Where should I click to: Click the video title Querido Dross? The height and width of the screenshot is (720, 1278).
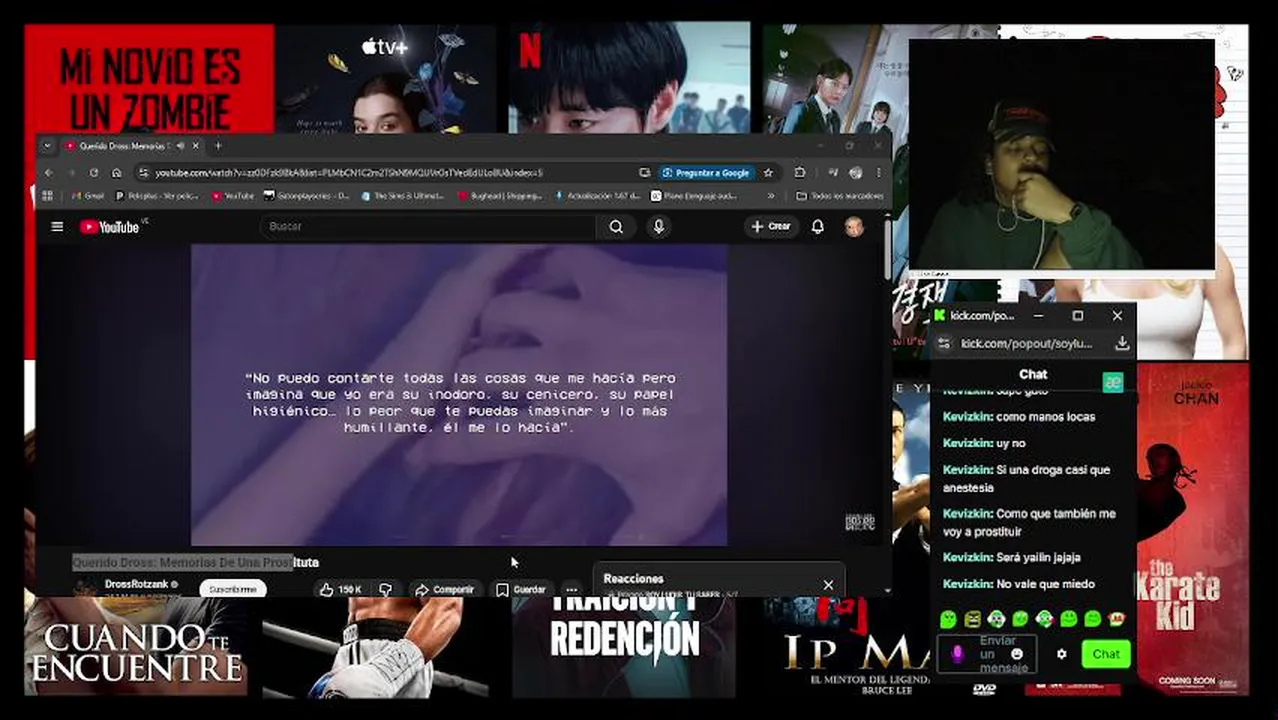click(196, 562)
